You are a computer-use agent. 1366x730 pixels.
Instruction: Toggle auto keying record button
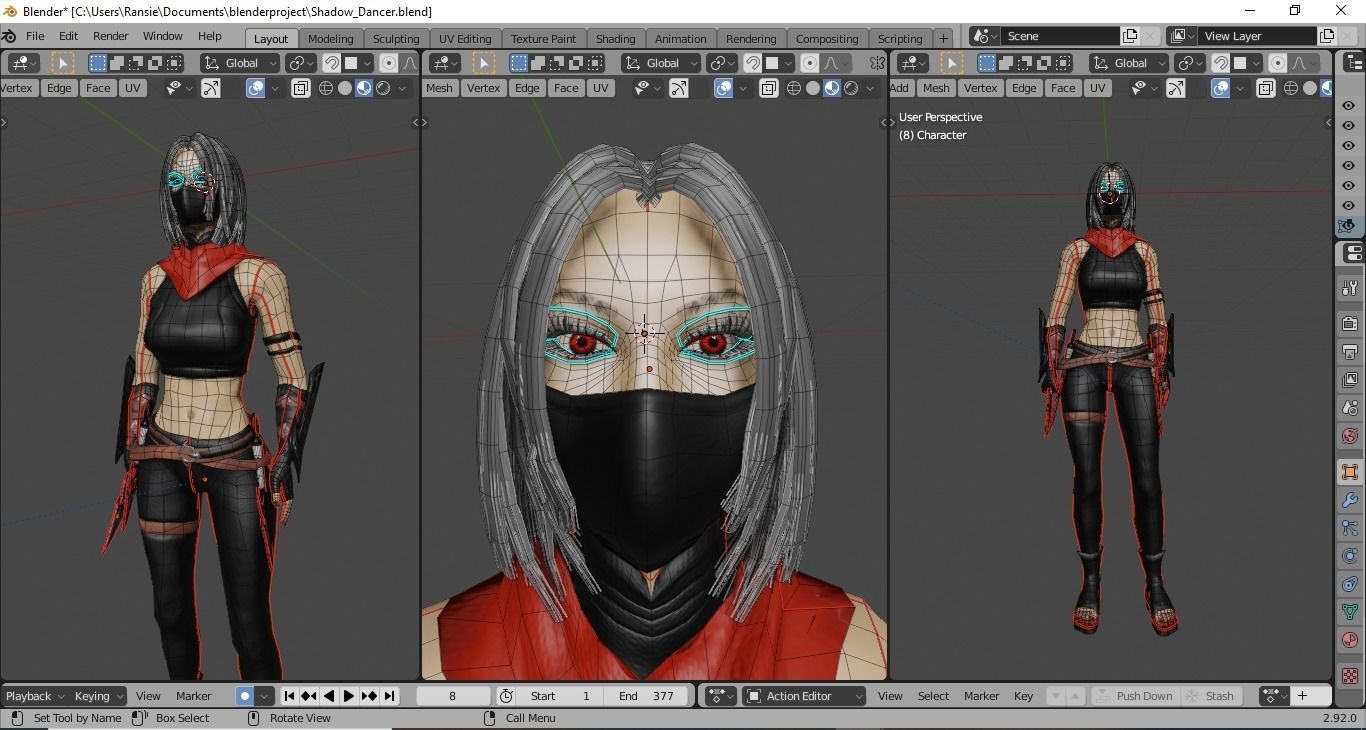coord(244,696)
